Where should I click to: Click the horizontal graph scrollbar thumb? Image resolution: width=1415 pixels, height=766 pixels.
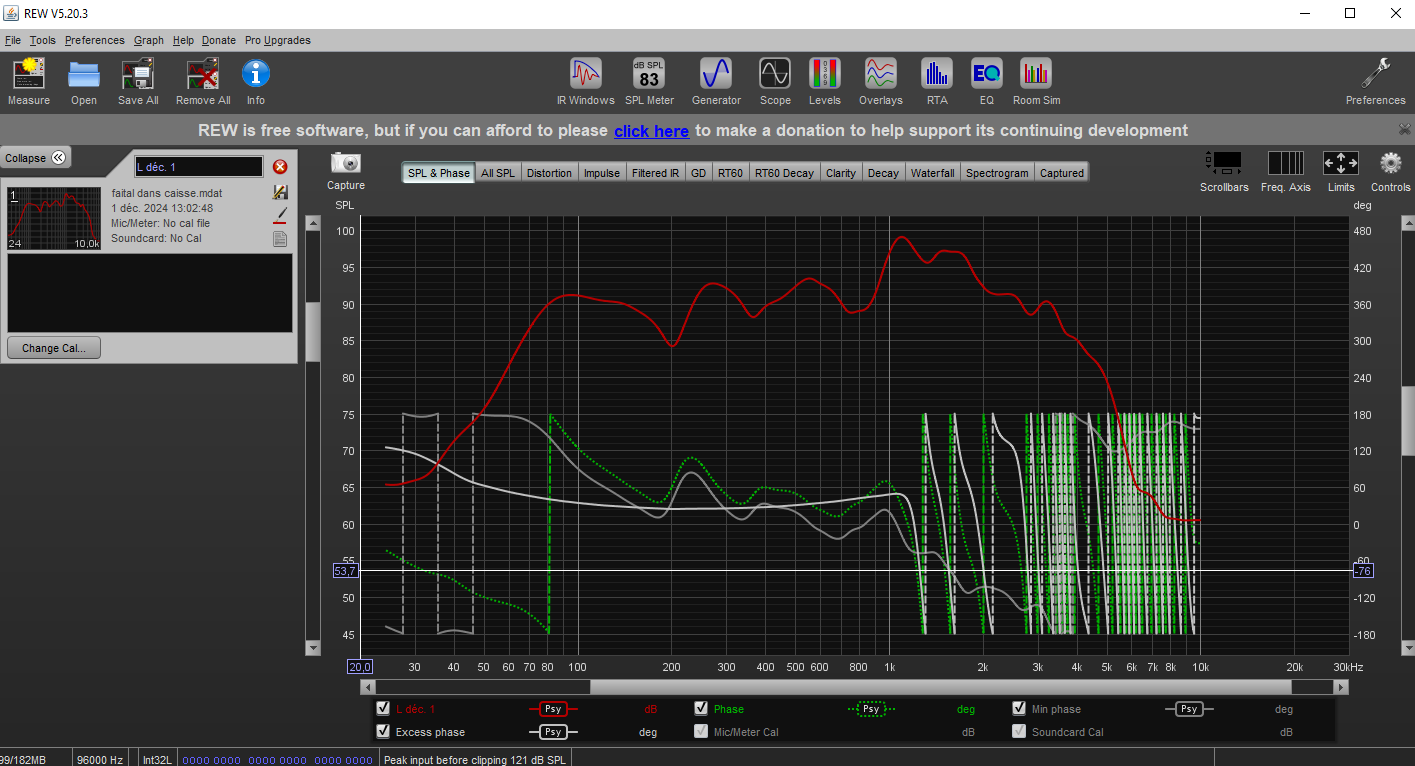[x=940, y=687]
